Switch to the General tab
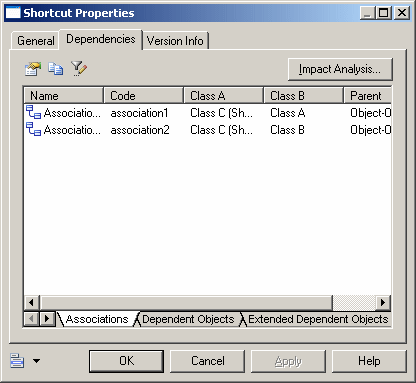This screenshot has height=383, width=416. 36,41
